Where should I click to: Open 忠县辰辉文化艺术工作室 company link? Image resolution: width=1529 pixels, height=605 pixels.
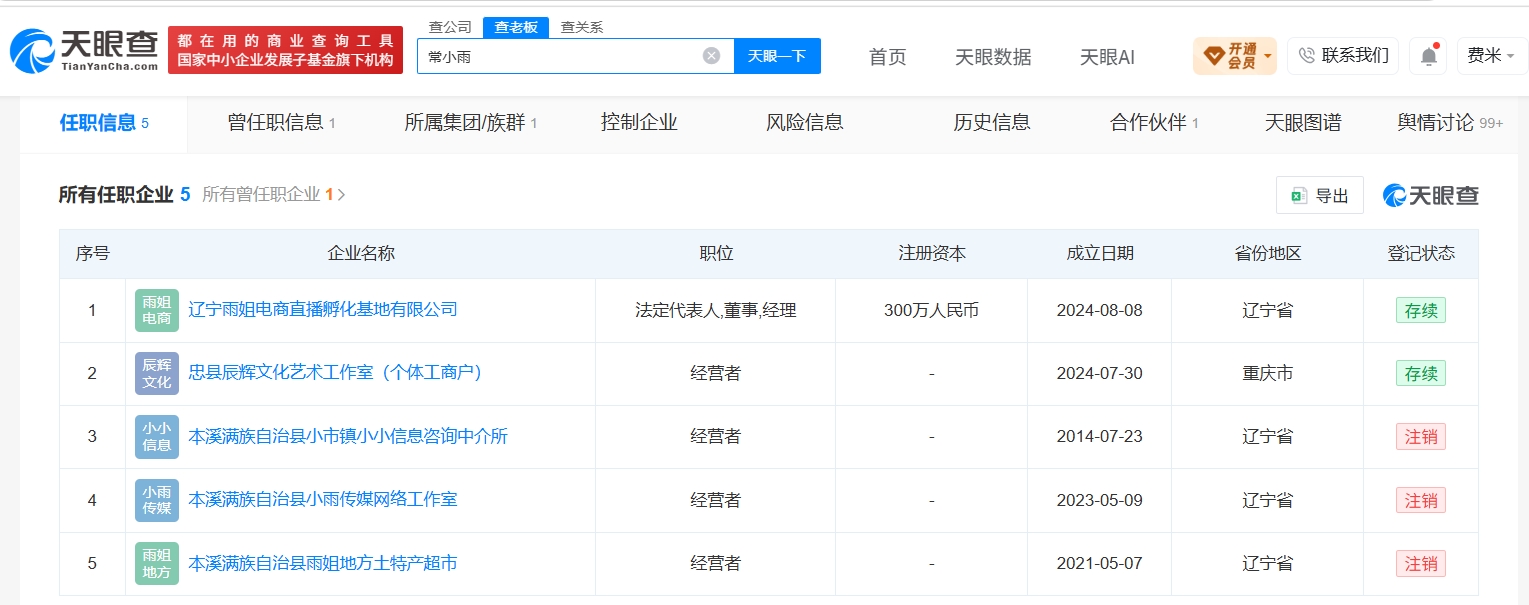(x=336, y=372)
